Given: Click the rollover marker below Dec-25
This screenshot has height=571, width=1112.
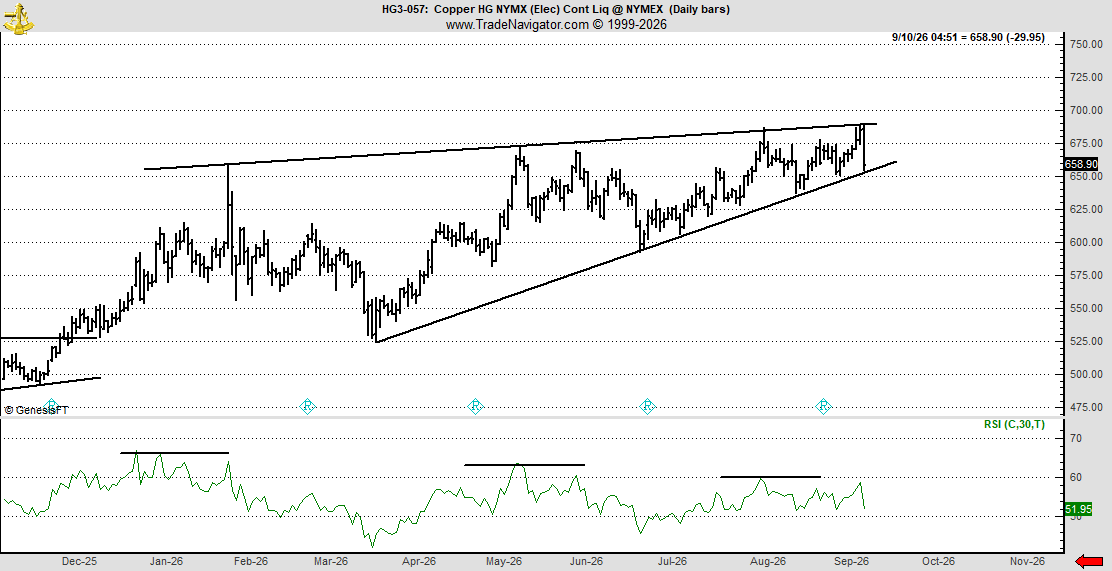Looking at the screenshot, I should (x=51, y=407).
